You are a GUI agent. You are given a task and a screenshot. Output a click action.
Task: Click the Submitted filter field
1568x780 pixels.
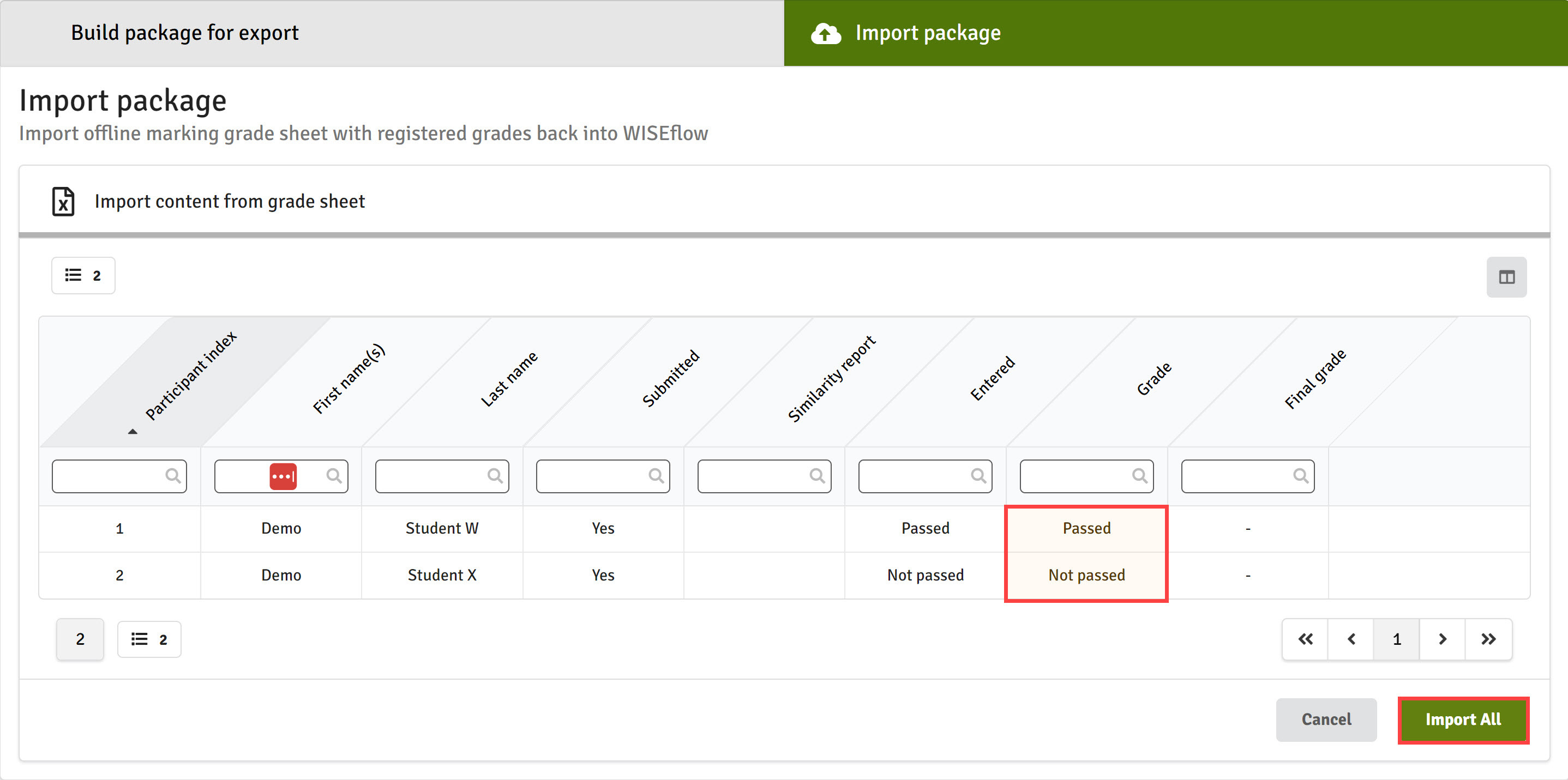(603, 476)
